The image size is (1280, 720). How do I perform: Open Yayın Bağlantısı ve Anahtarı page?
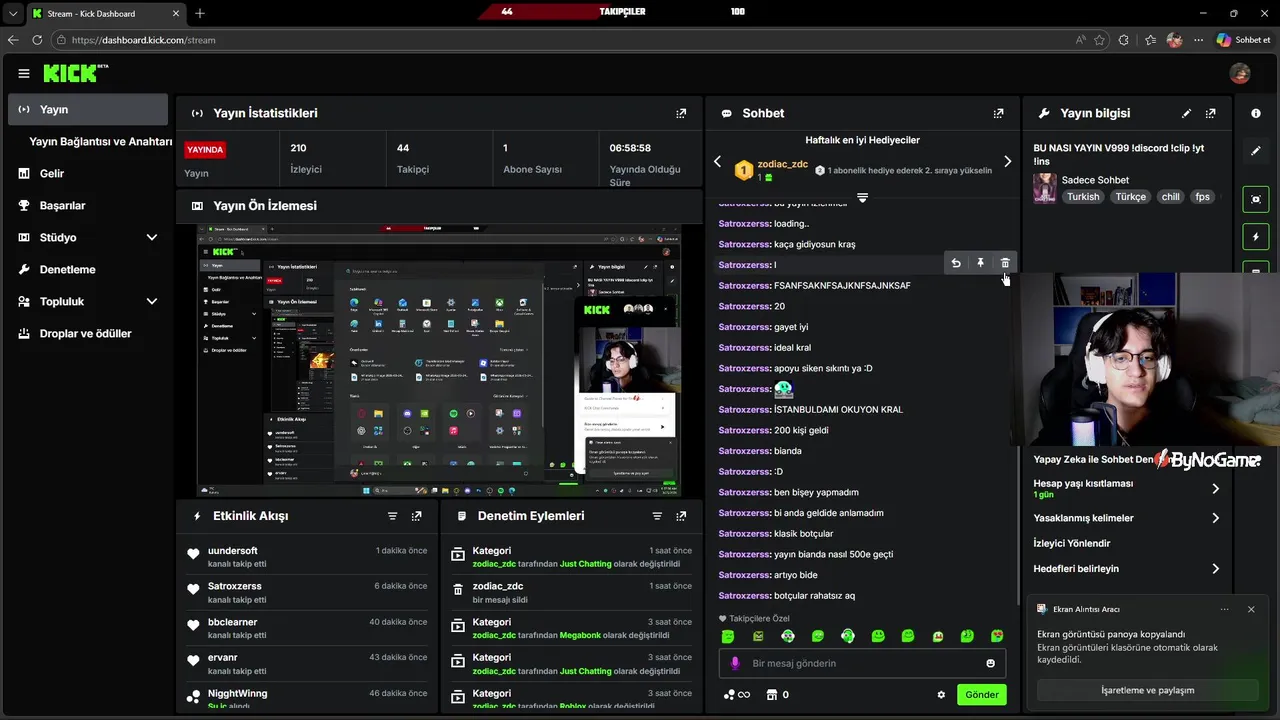click(x=100, y=141)
